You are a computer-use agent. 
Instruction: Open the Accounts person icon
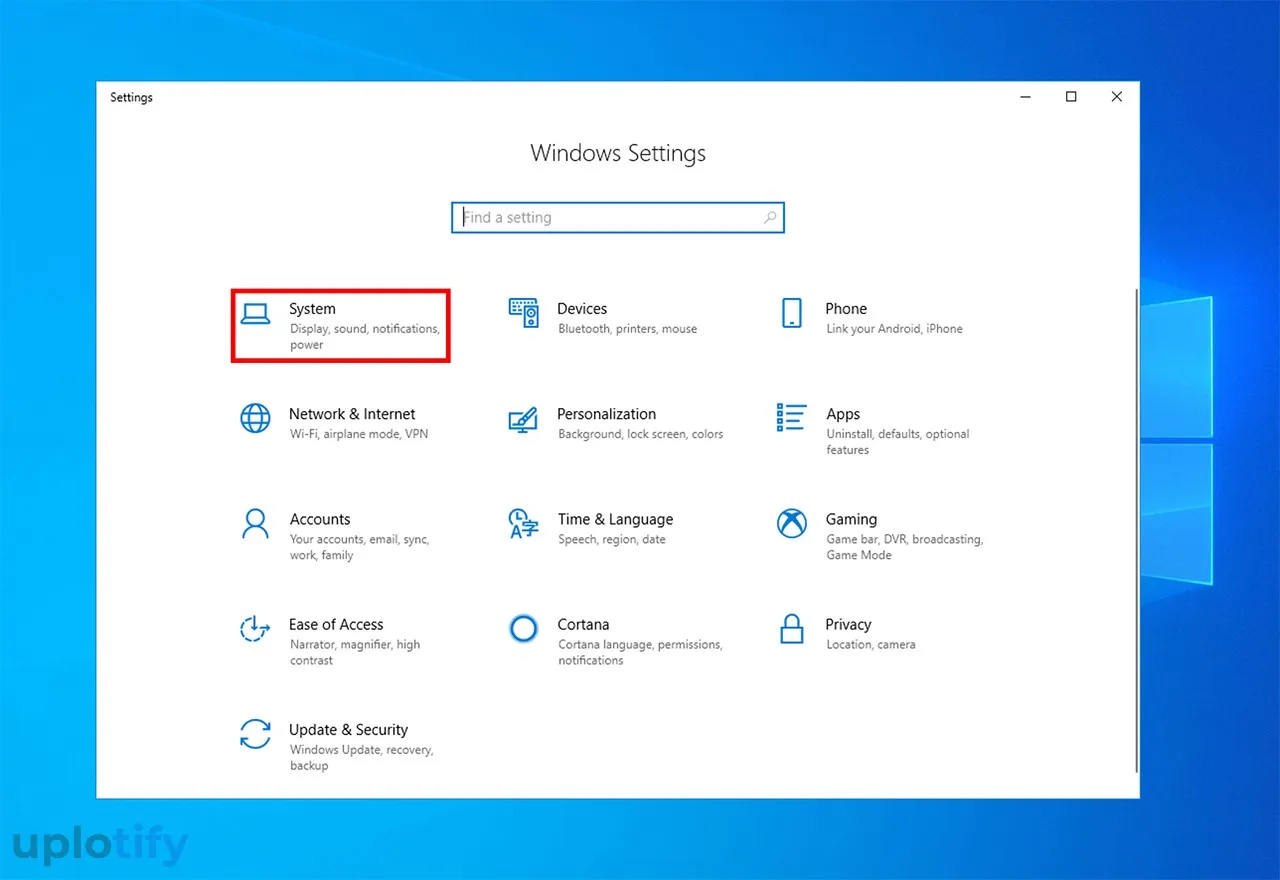click(256, 523)
